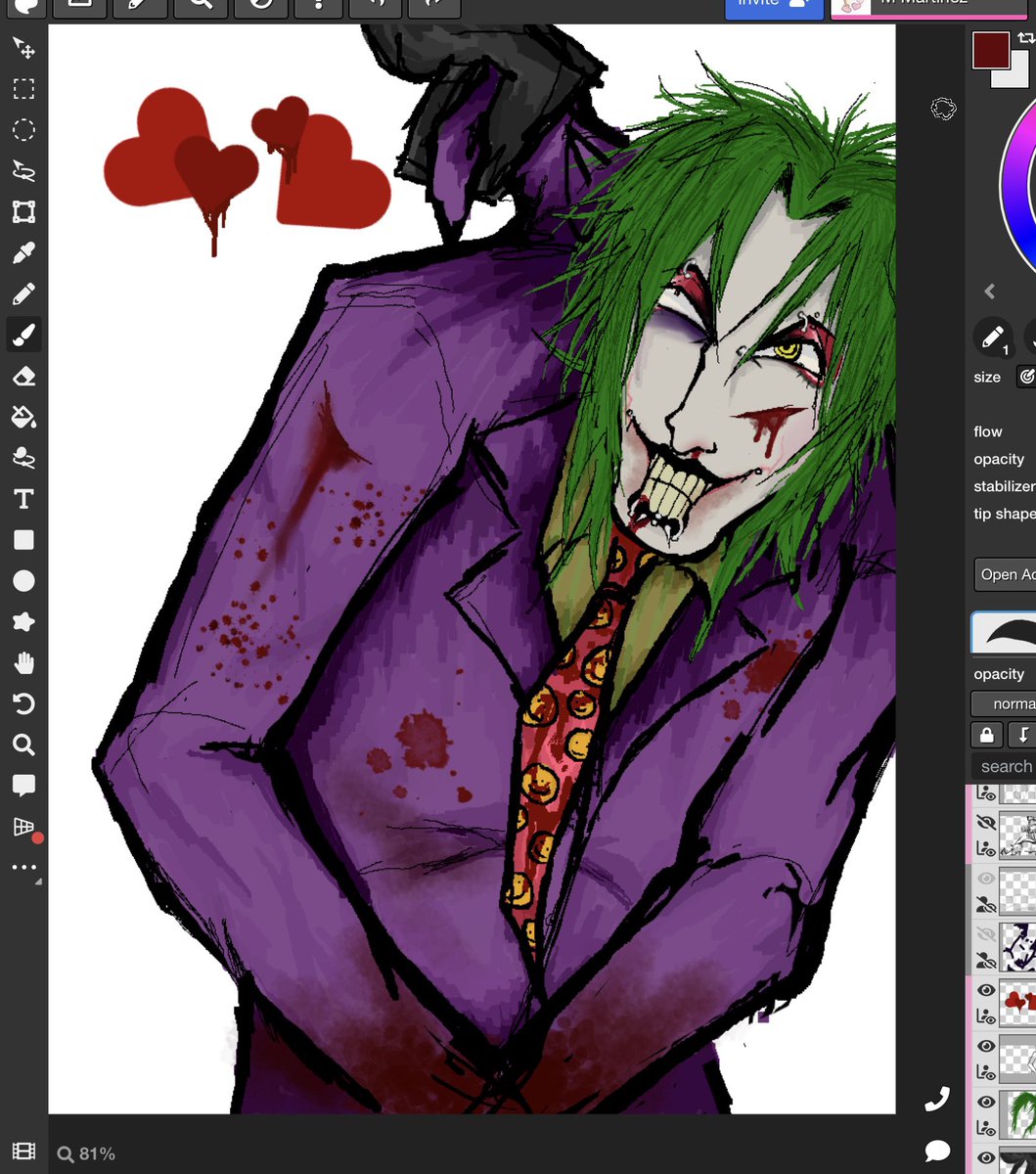Choose pencil brush preset number 1
Image resolution: width=1036 pixels, height=1174 pixels.
tap(993, 337)
